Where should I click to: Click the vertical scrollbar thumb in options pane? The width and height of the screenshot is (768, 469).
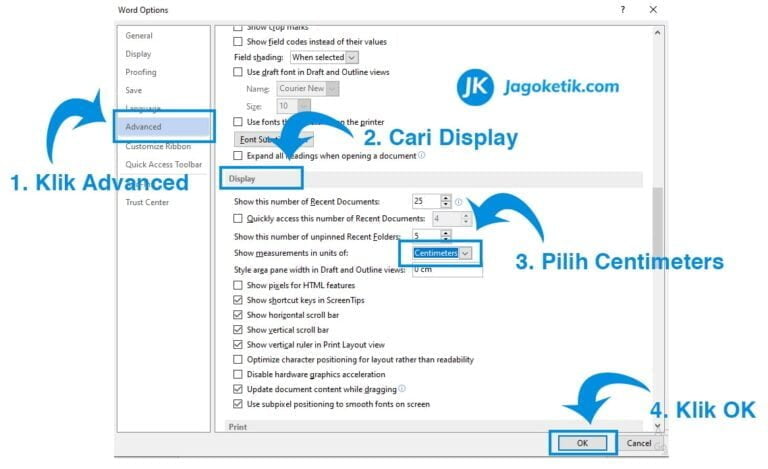click(x=657, y=223)
